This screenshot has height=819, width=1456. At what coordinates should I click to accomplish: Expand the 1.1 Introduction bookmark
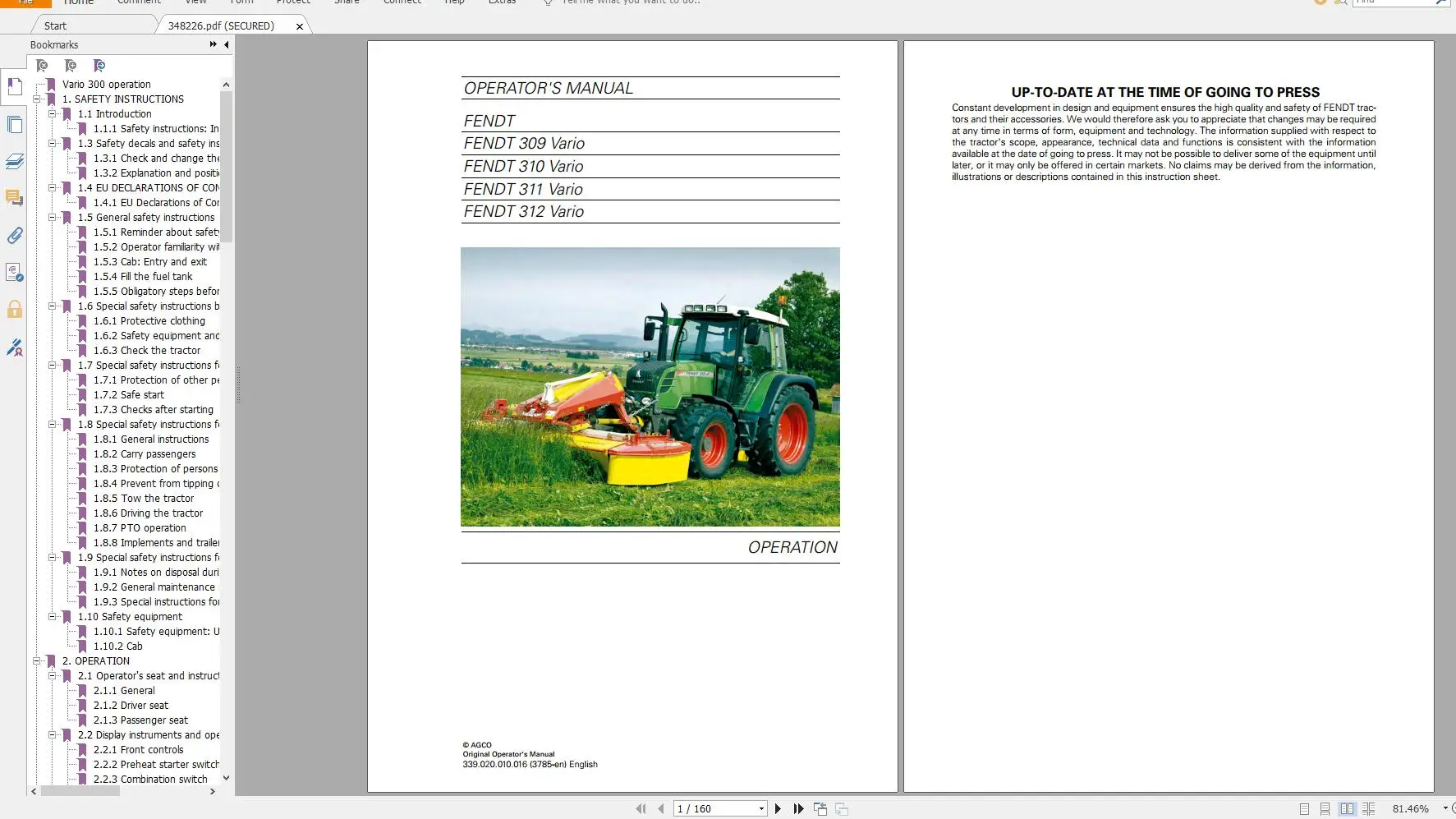[x=53, y=113]
